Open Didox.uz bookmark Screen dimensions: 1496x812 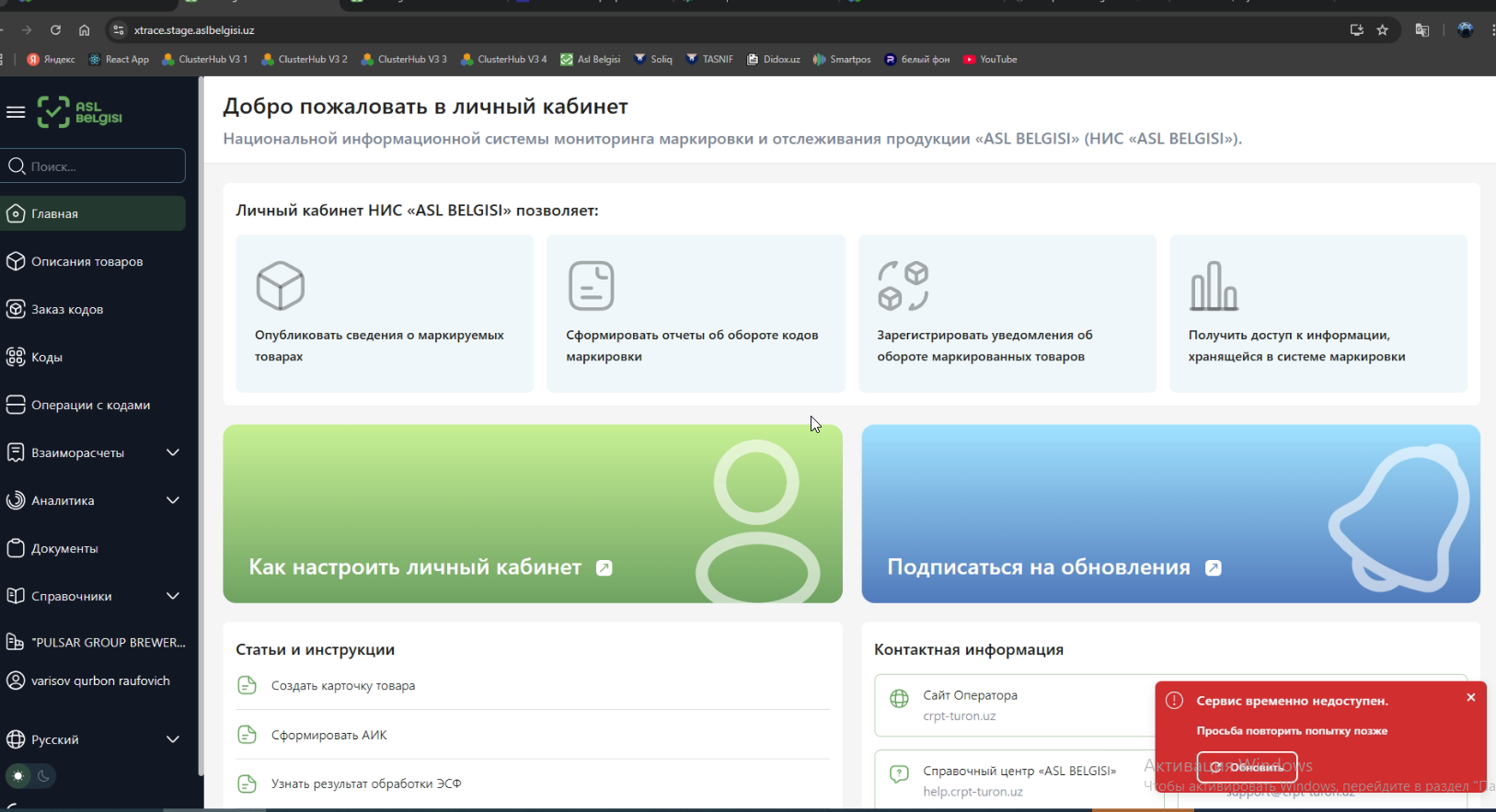[774, 60]
